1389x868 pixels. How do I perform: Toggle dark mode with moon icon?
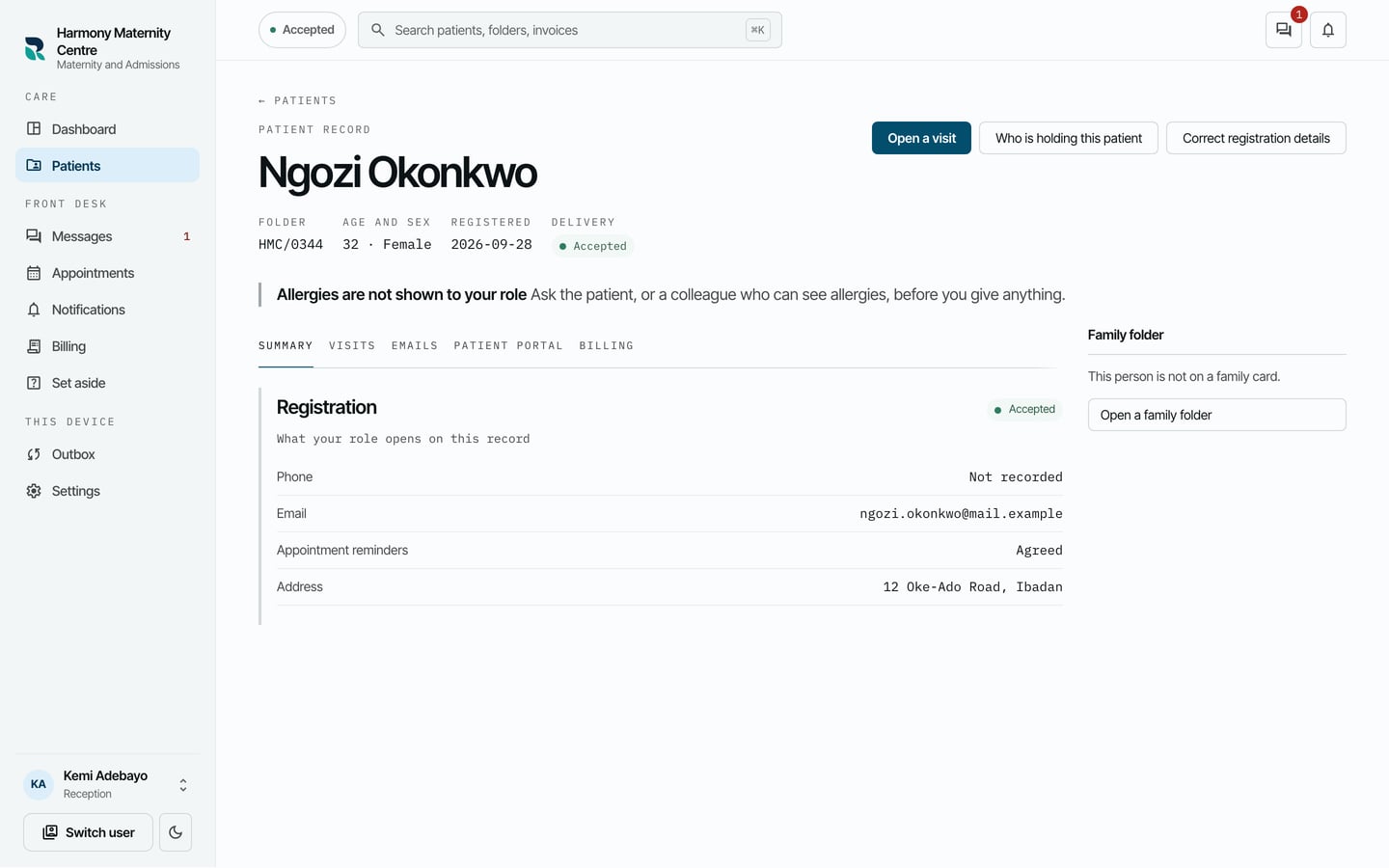tap(176, 832)
